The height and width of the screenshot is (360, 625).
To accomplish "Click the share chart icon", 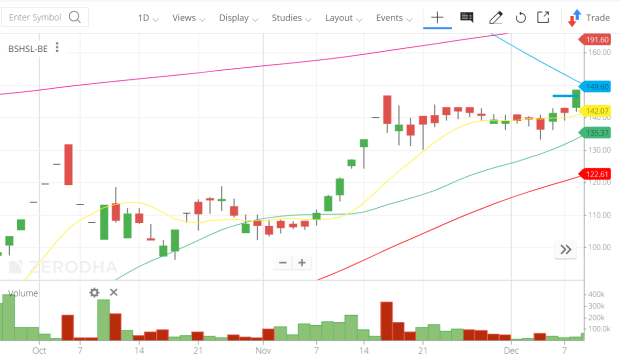I will pos(543,18).
